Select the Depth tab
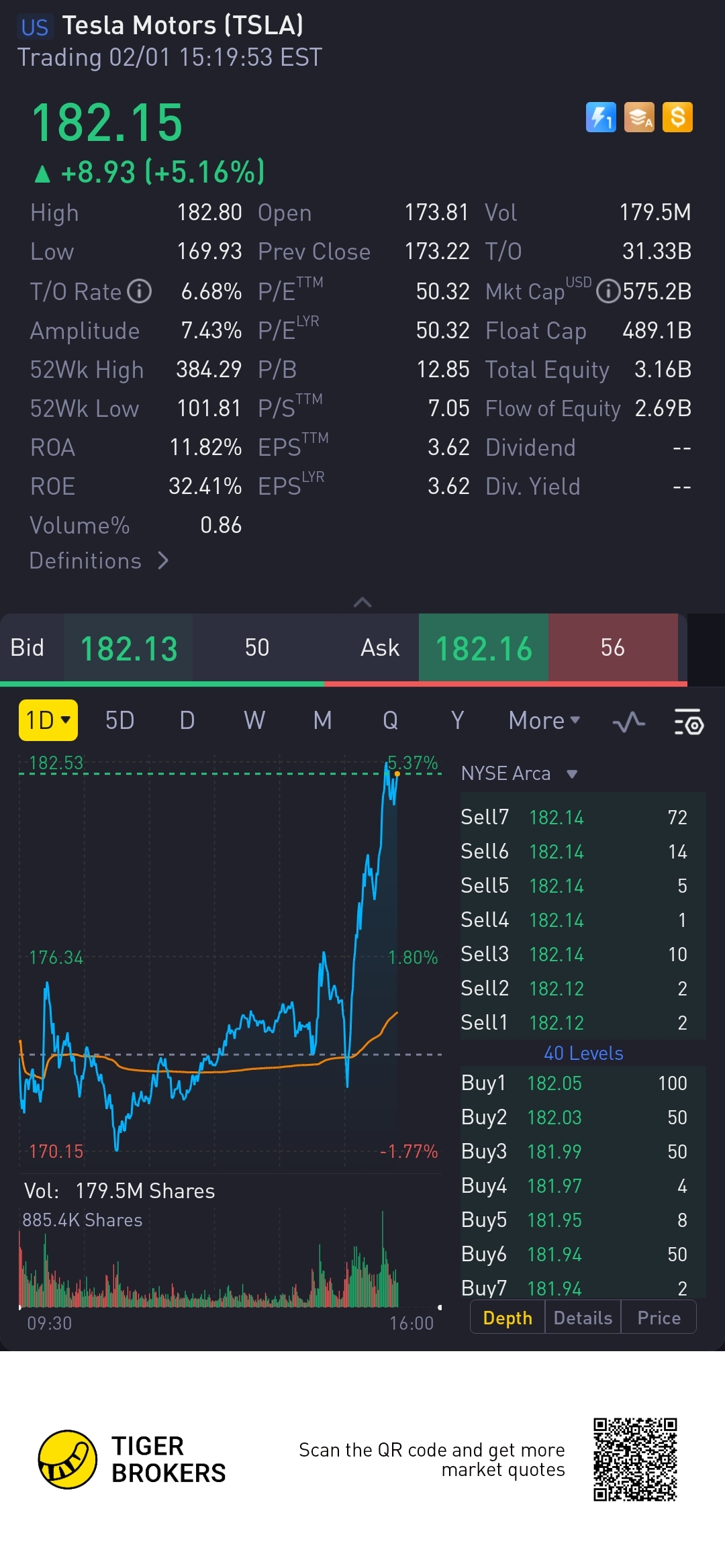Screen dimensions: 725x1568 pos(507,1318)
